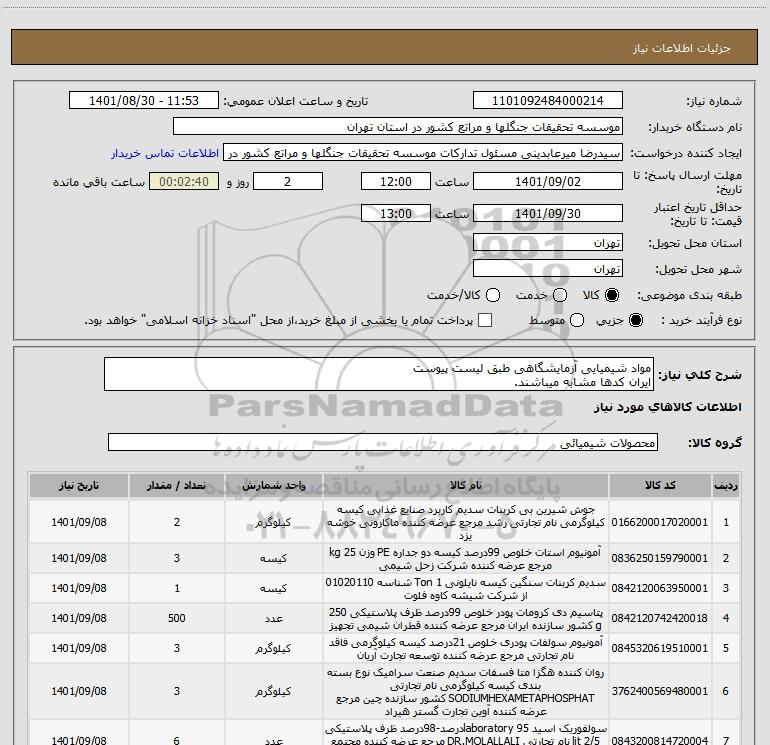The width and height of the screenshot is (770, 745).
Task: Click the delivery province field تهران
Action: (x=548, y=242)
